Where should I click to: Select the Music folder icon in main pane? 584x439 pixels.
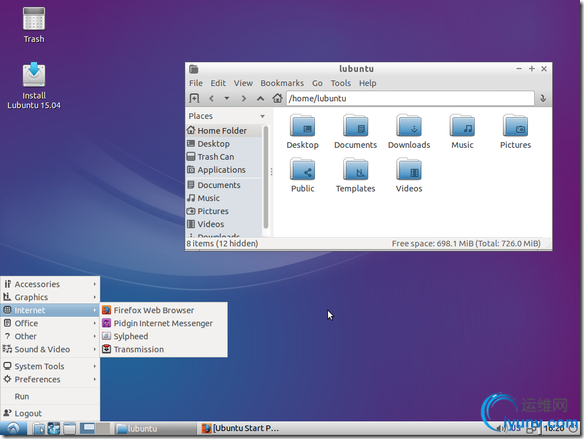click(x=462, y=132)
